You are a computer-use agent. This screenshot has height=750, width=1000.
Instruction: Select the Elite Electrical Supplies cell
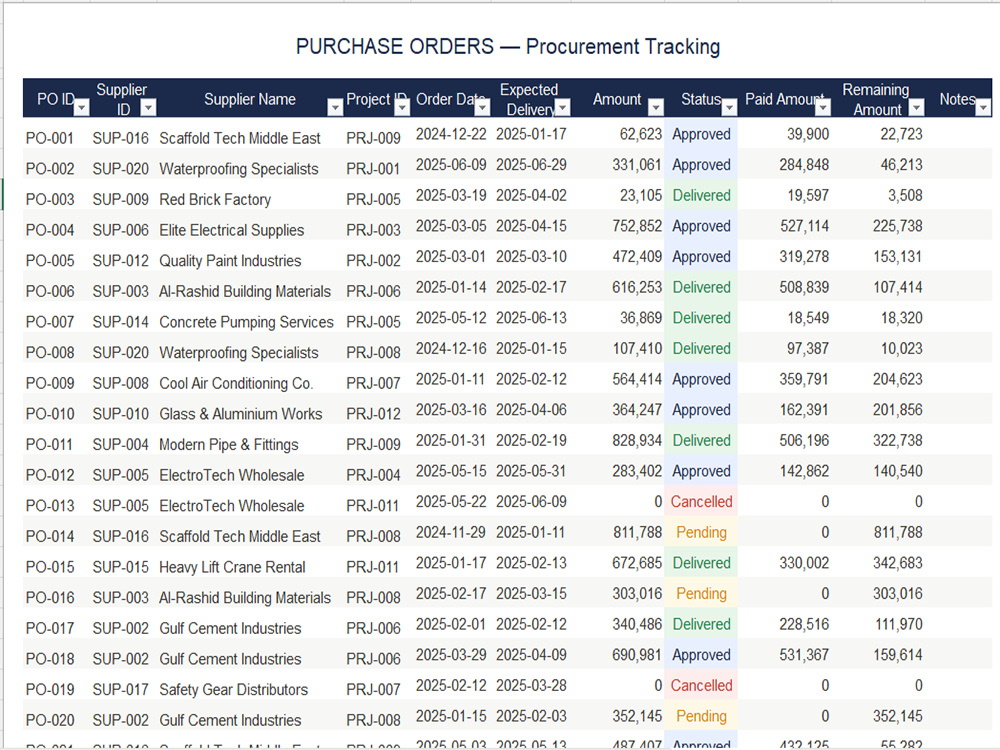pos(232,230)
